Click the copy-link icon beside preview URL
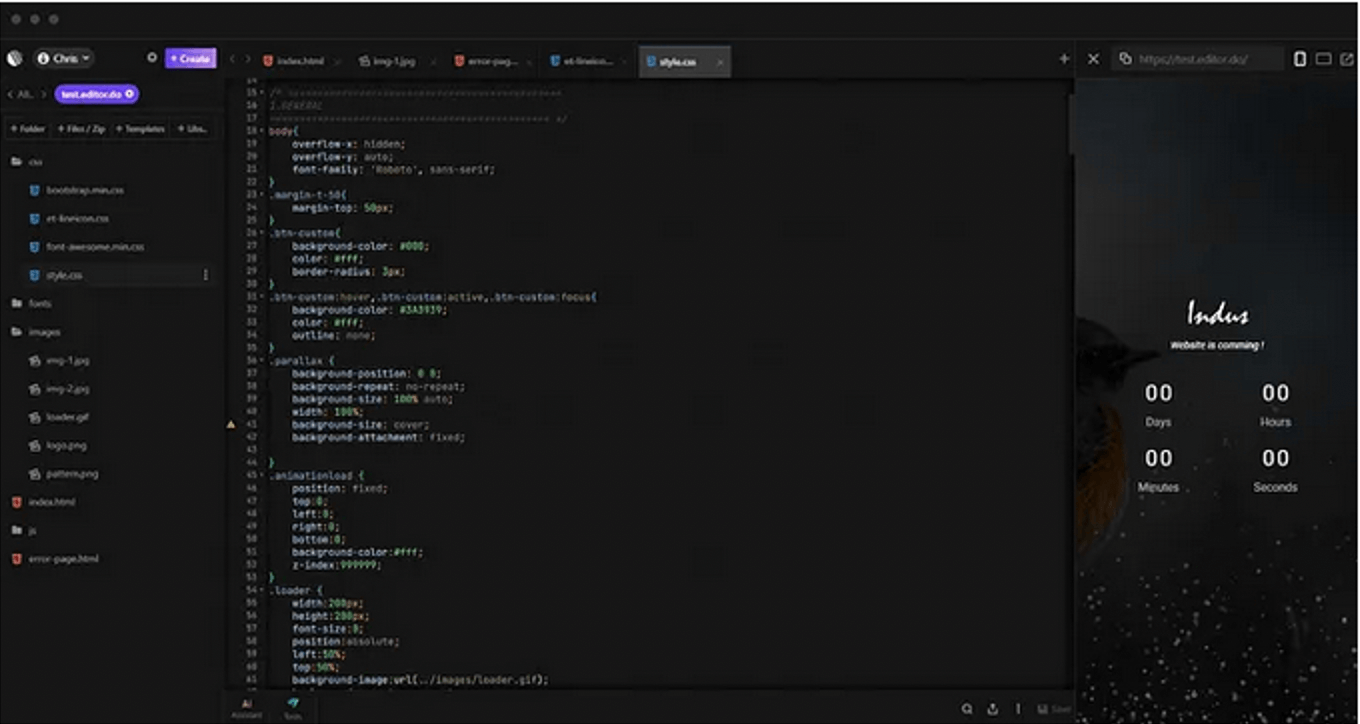This screenshot has width=1360, height=724. pos(1125,59)
